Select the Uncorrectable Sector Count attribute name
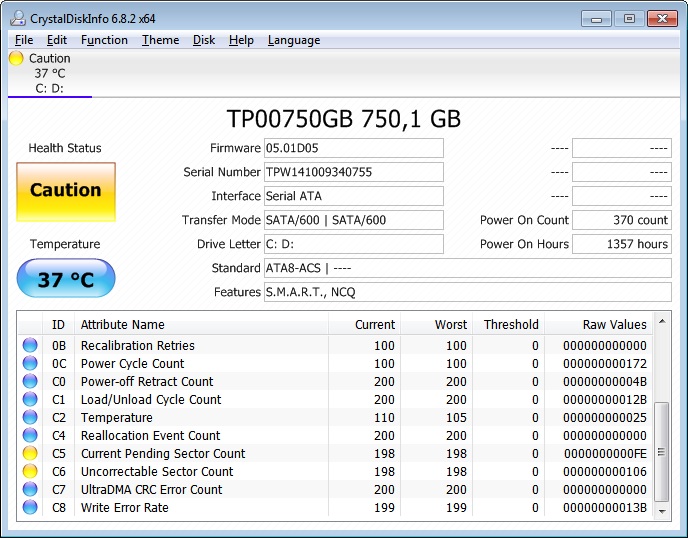Viewport: 688px width, 538px height. click(157, 471)
